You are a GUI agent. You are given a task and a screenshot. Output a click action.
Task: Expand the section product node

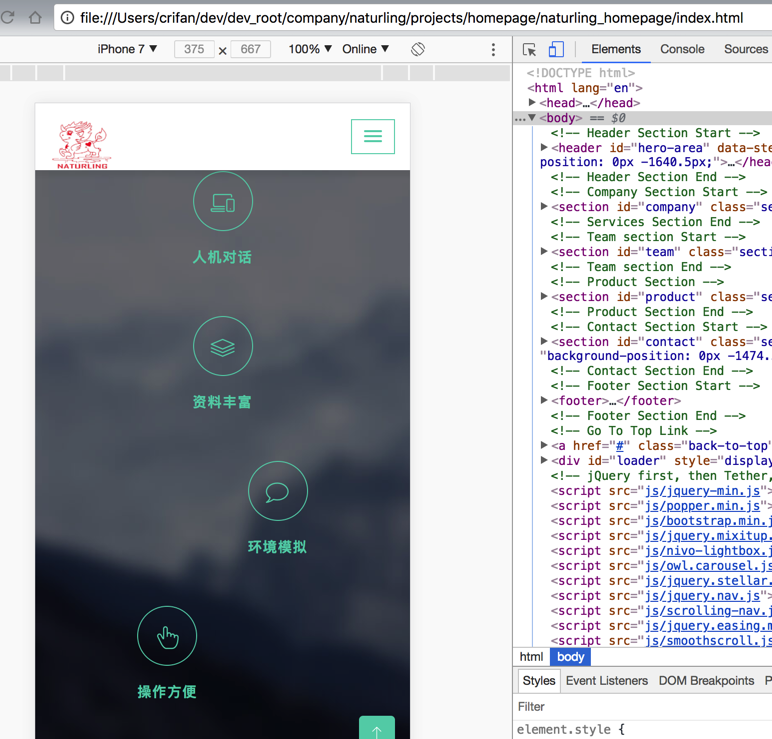click(x=544, y=296)
